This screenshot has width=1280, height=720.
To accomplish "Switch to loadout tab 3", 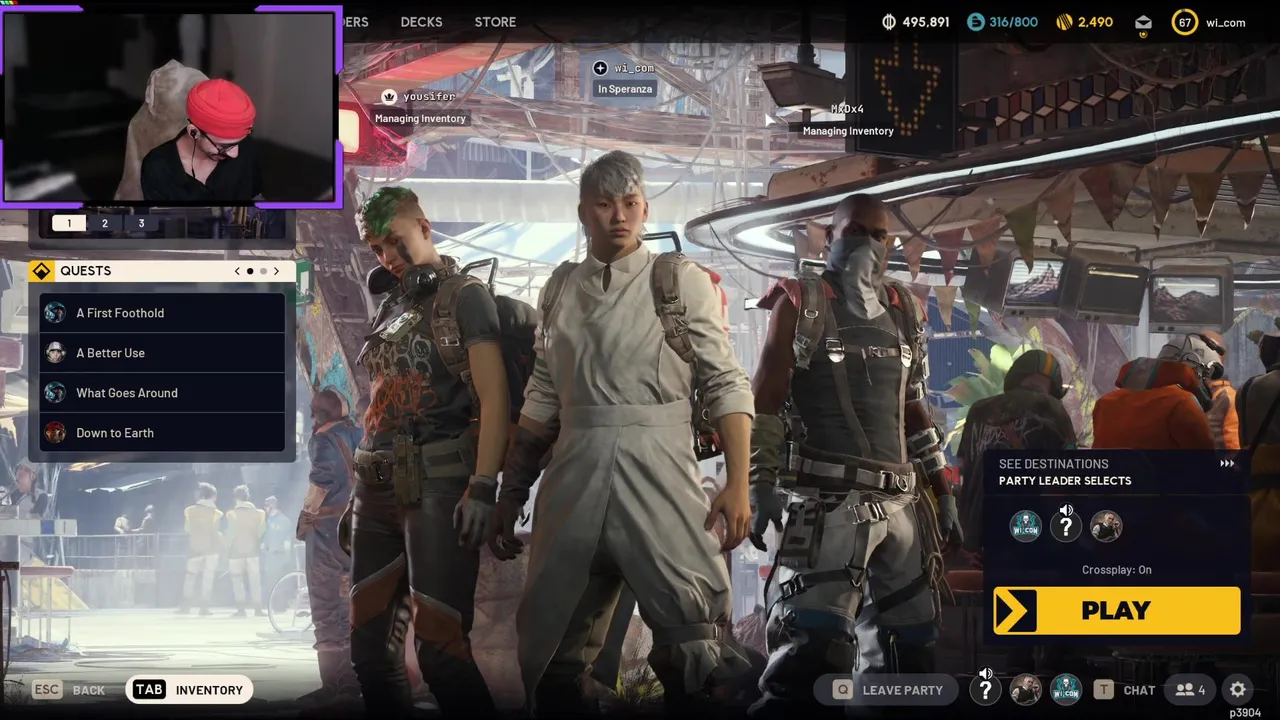I will (141, 223).
